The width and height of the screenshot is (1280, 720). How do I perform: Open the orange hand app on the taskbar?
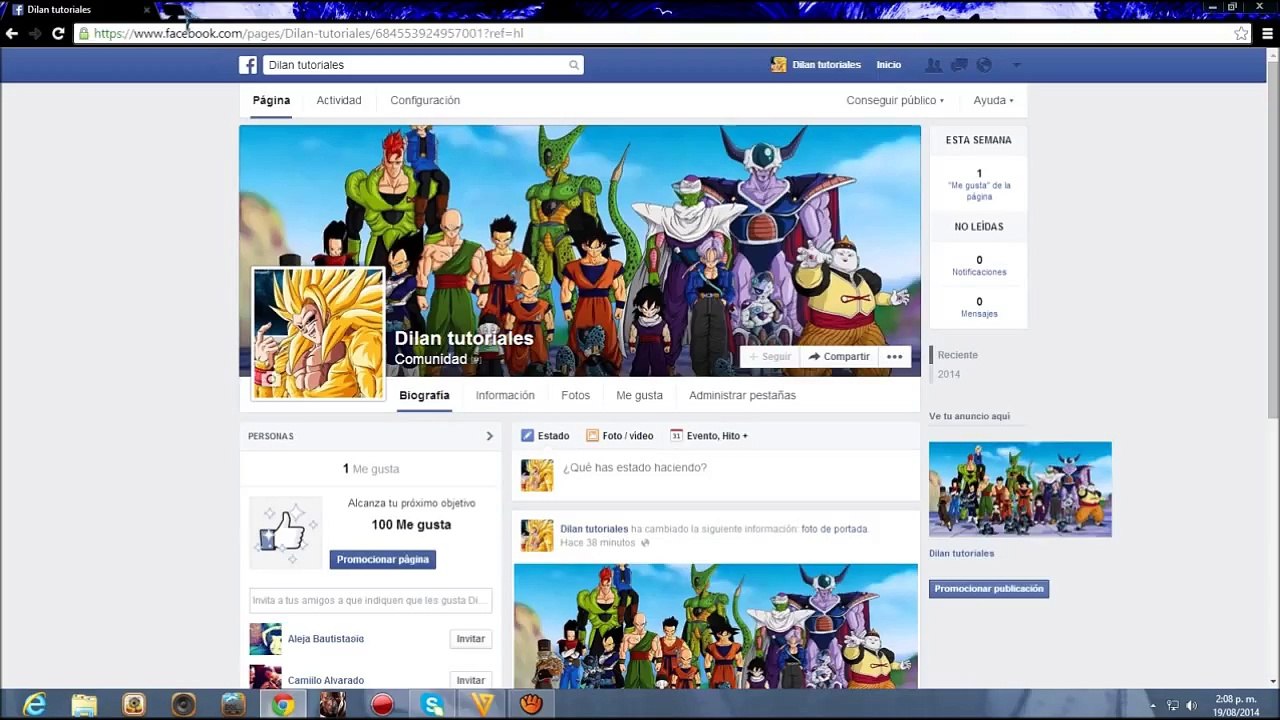point(532,705)
